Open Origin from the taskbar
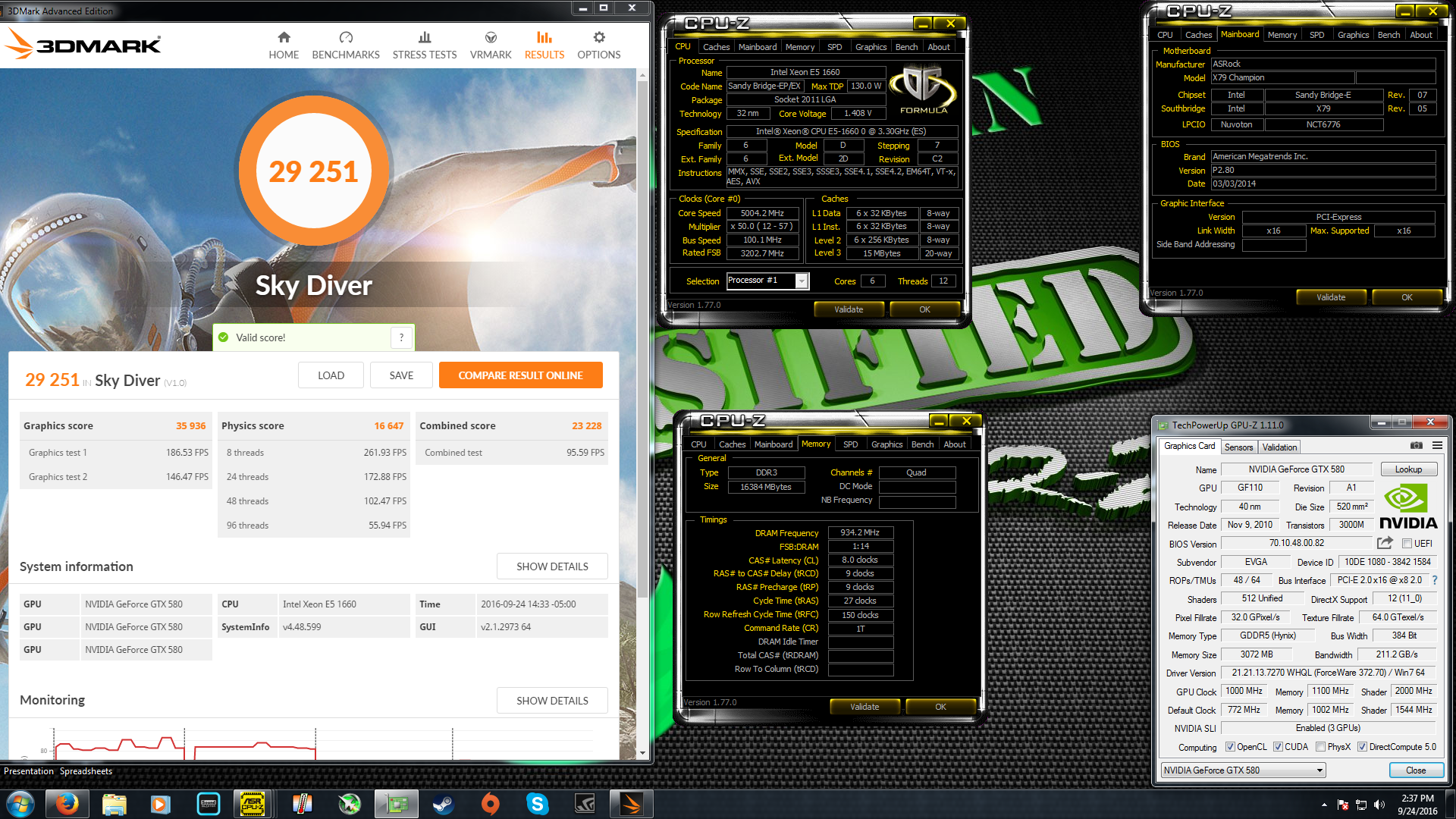The height and width of the screenshot is (819, 1456). (491, 804)
